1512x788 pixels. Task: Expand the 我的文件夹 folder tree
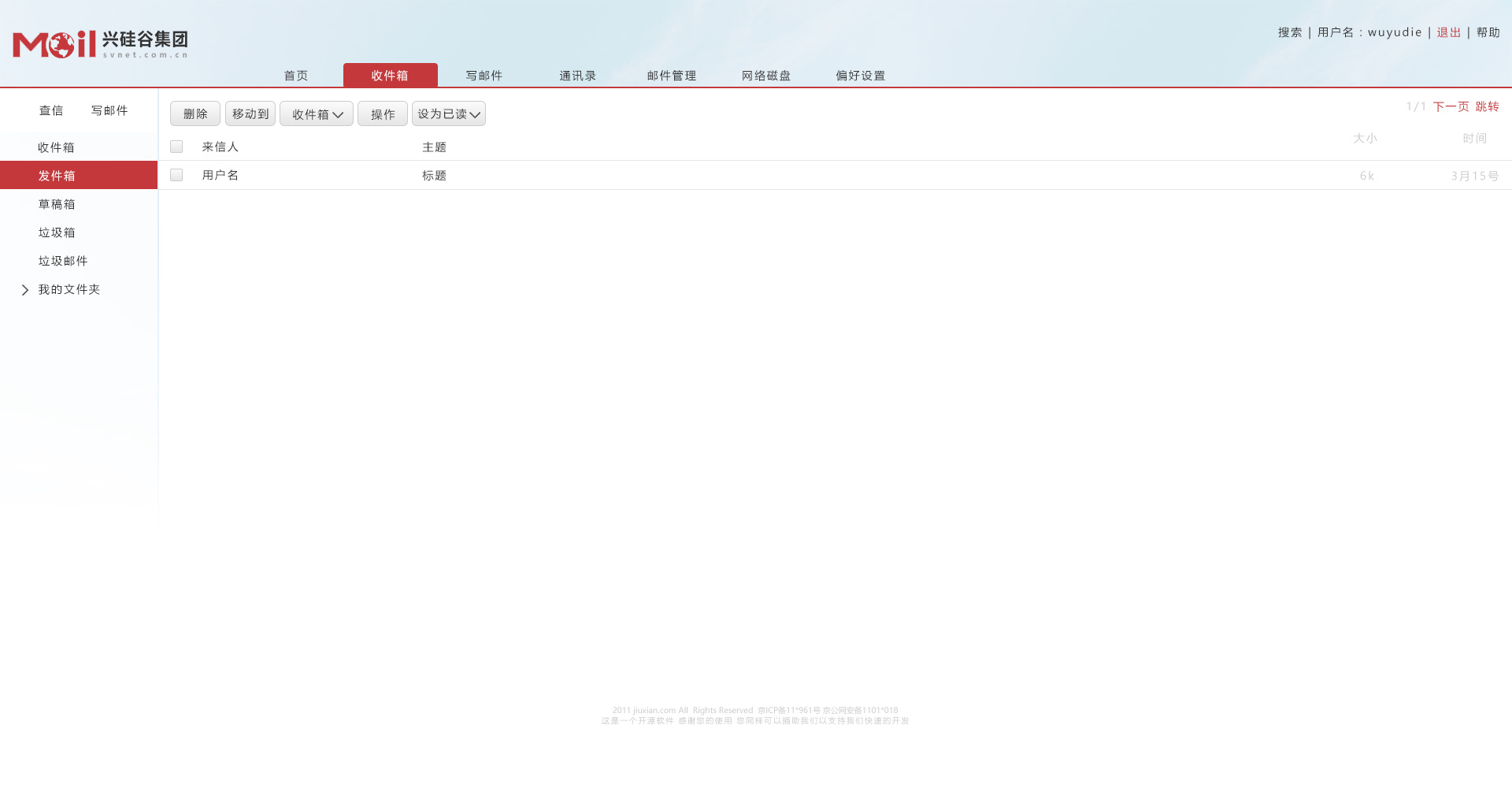[x=69, y=289]
